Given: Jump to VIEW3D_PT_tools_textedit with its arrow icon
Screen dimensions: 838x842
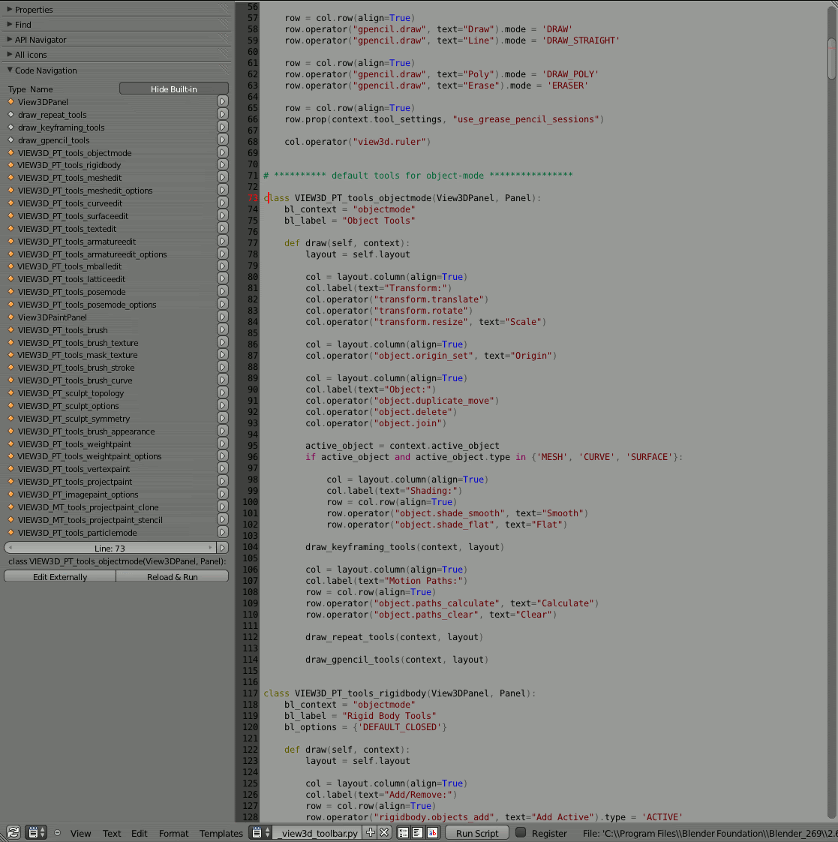Looking at the screenshot, I should [x=223, y=229].
